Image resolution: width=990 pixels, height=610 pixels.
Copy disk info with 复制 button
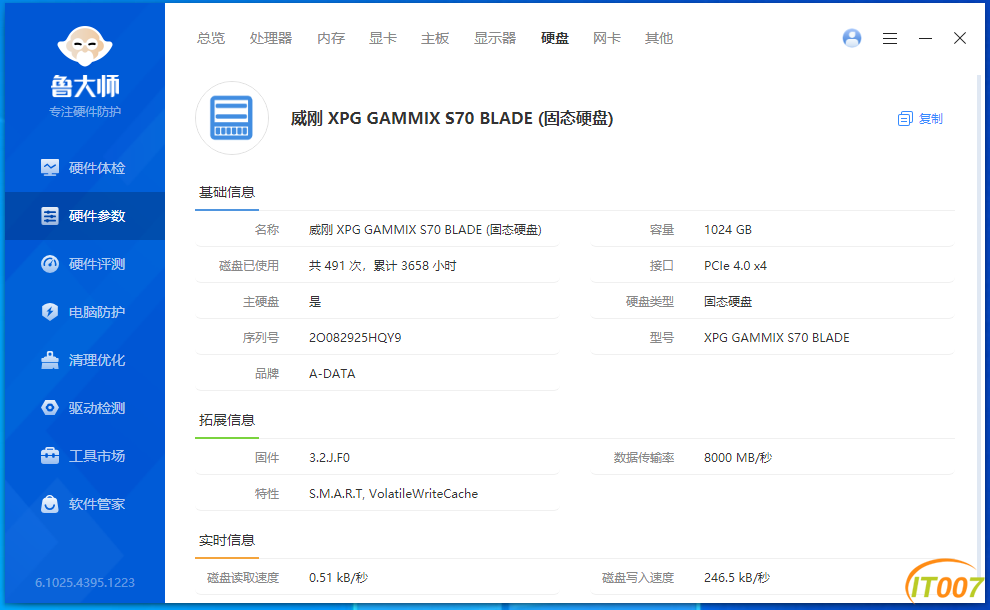tap(920, 119)
